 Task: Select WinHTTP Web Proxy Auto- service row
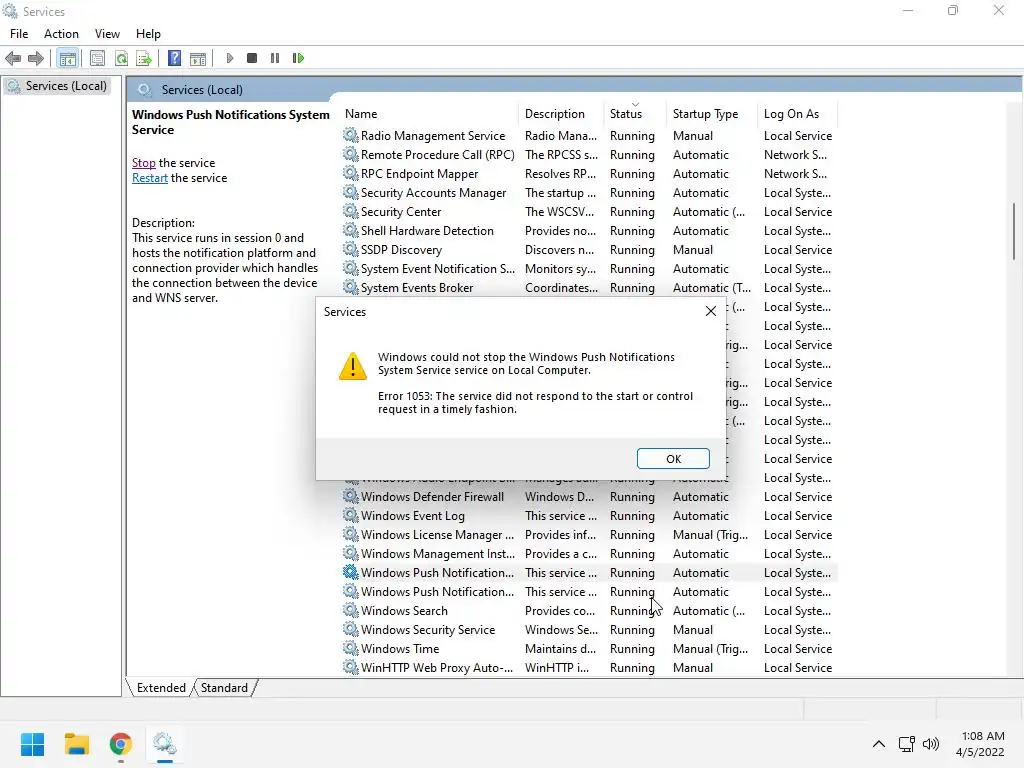tap(588, 667)
